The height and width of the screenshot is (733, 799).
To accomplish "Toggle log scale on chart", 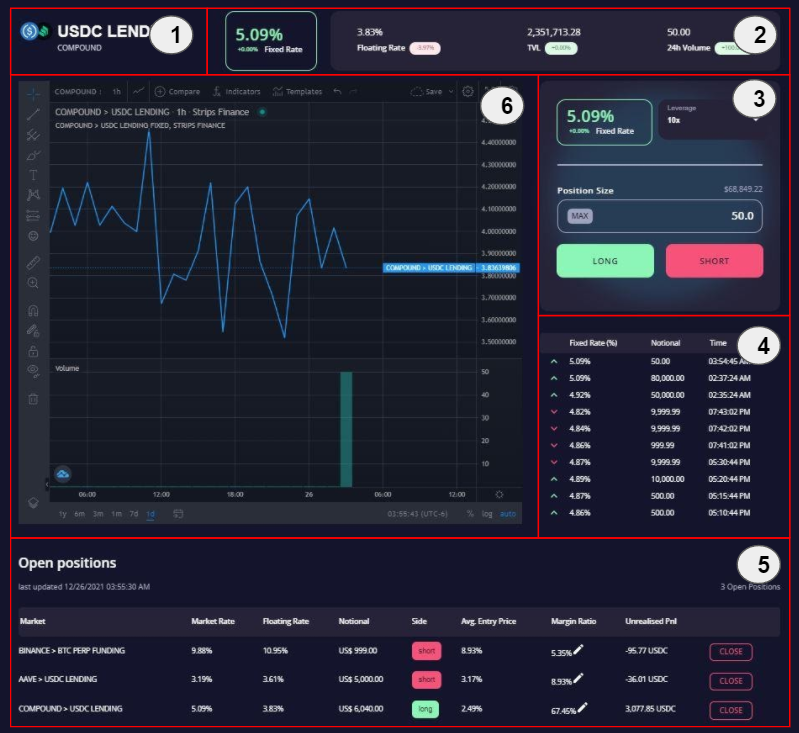I will [487, 514].
